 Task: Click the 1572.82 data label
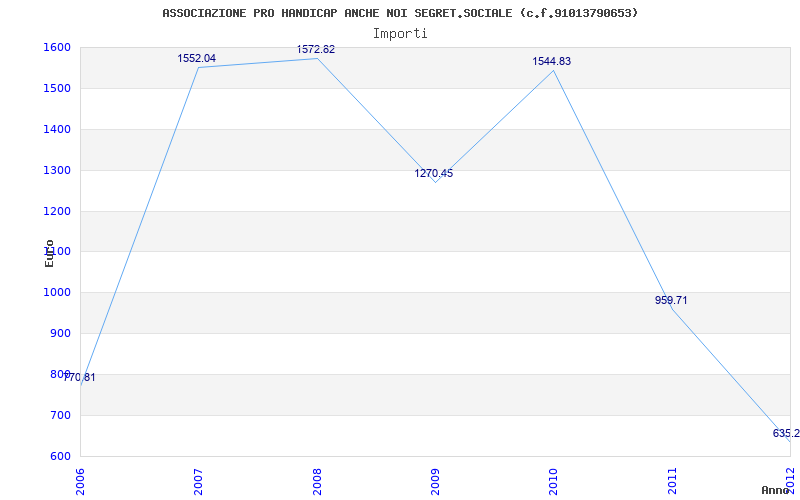tap(316, 49)
